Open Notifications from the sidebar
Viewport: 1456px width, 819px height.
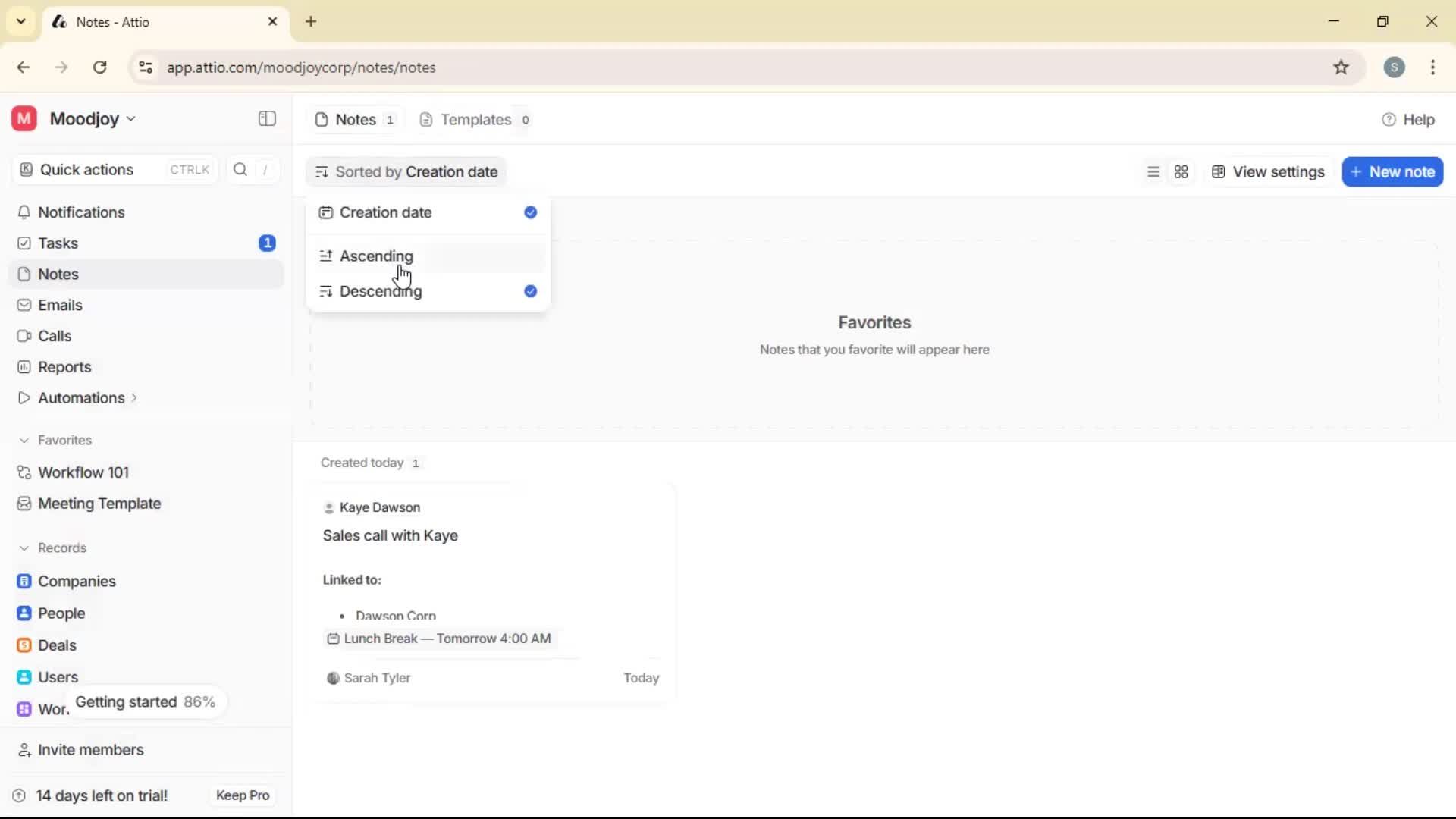pos(81,212)
